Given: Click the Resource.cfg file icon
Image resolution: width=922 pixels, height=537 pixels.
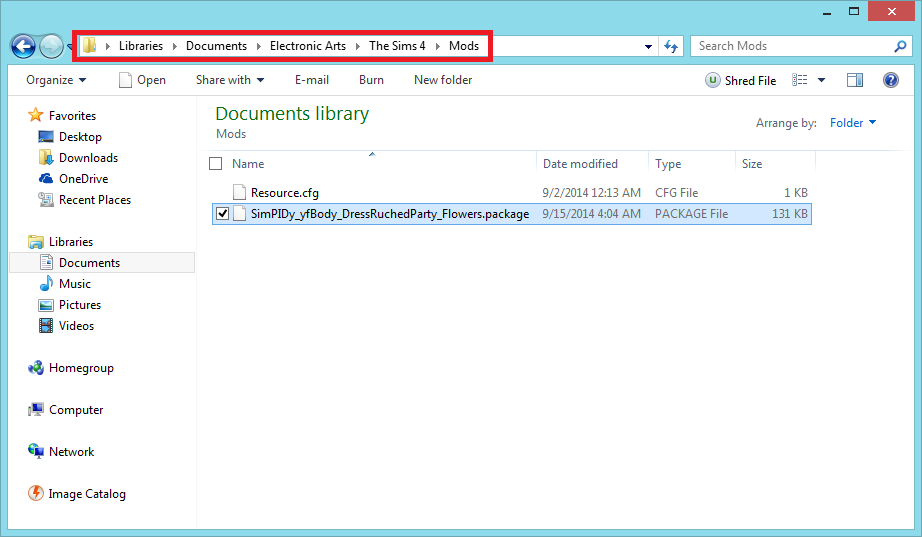Looking at the screenshot, I should (239, 192).
